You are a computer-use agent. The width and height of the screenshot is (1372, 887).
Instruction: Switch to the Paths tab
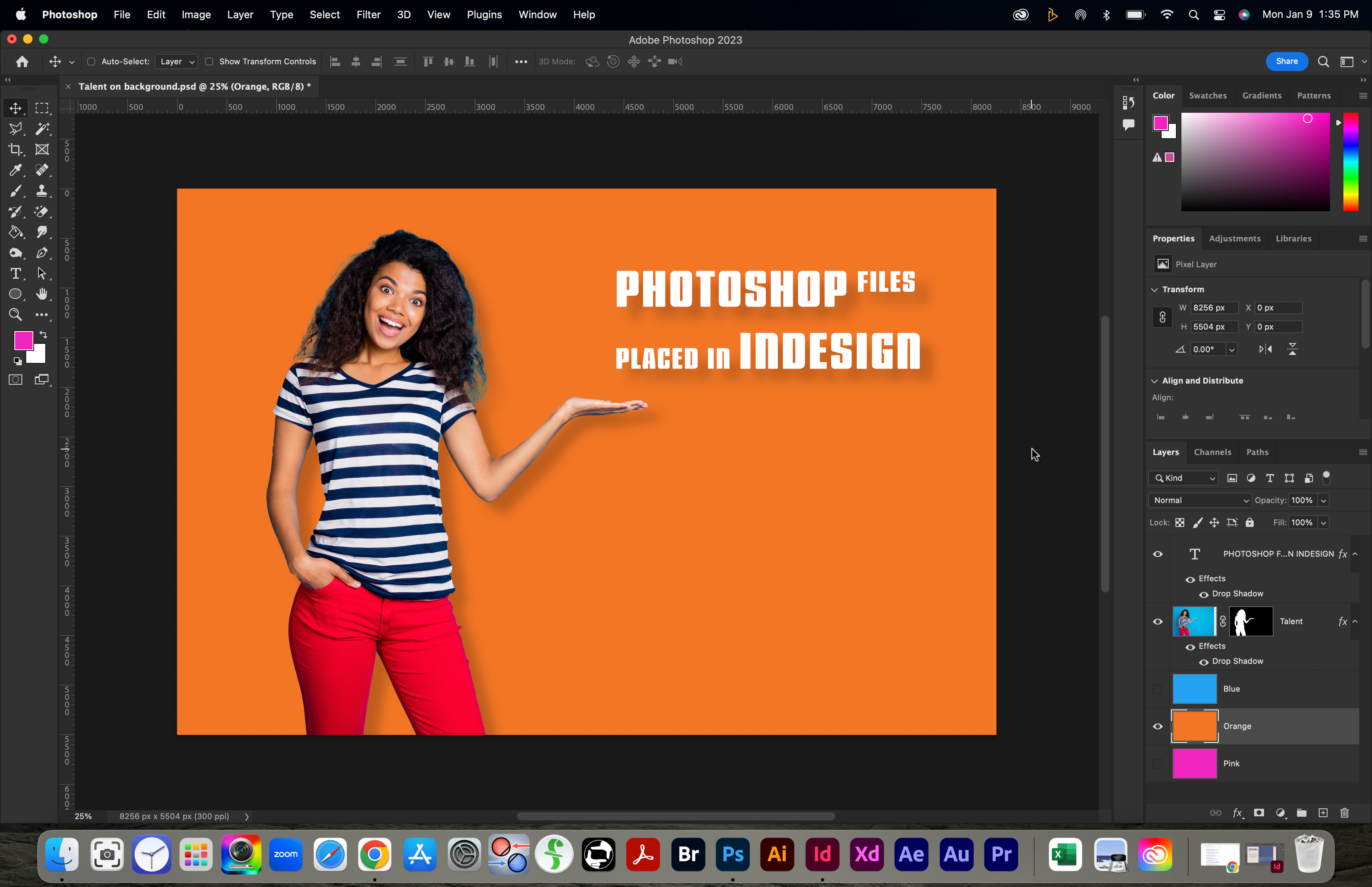click(1257, 452)
